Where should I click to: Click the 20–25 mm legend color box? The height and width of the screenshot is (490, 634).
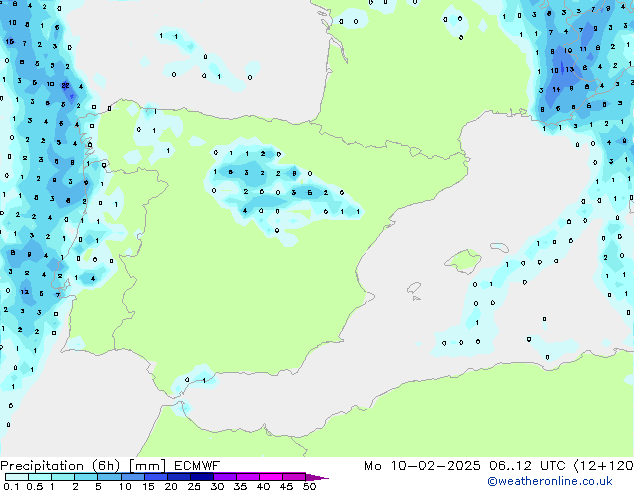[x=178, y=477]
